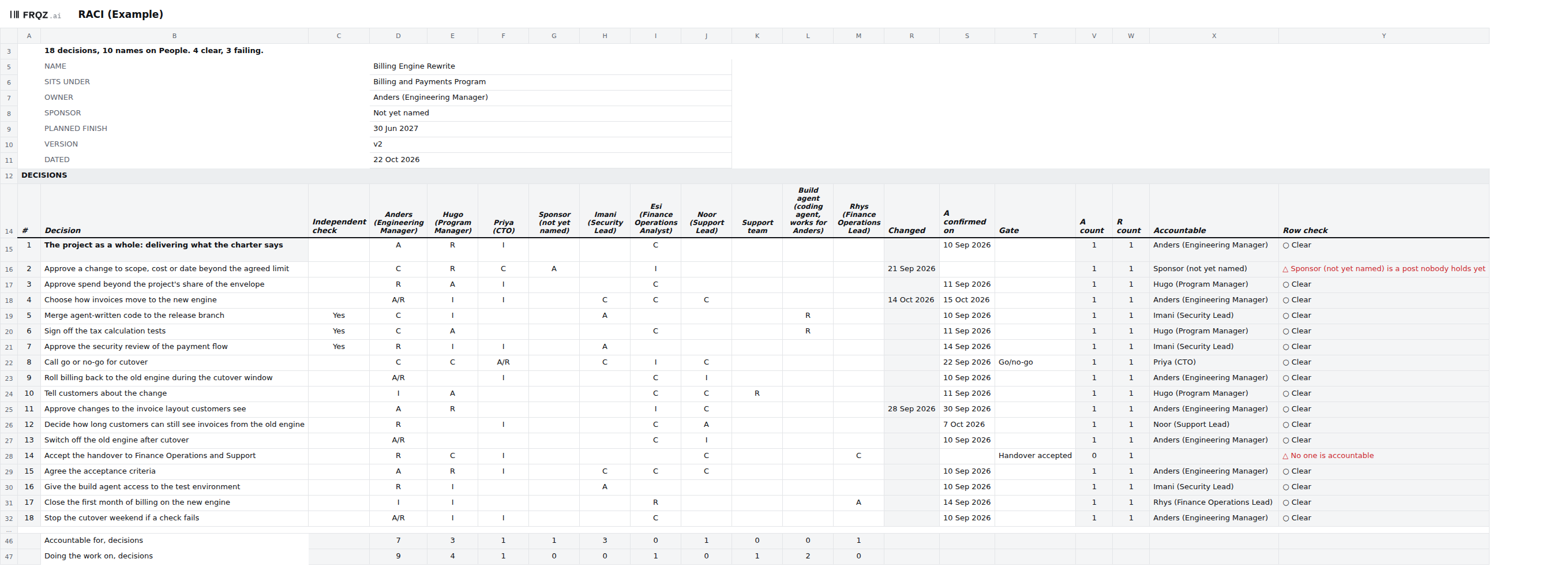Click accountable cell 'Rhys (Finance Operations Lead)' in row 17

1213,503
